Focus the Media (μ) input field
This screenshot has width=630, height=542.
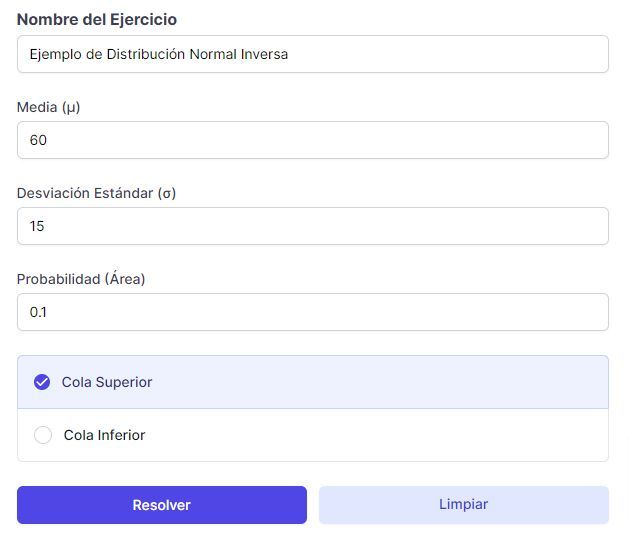[x=313, y=140]
